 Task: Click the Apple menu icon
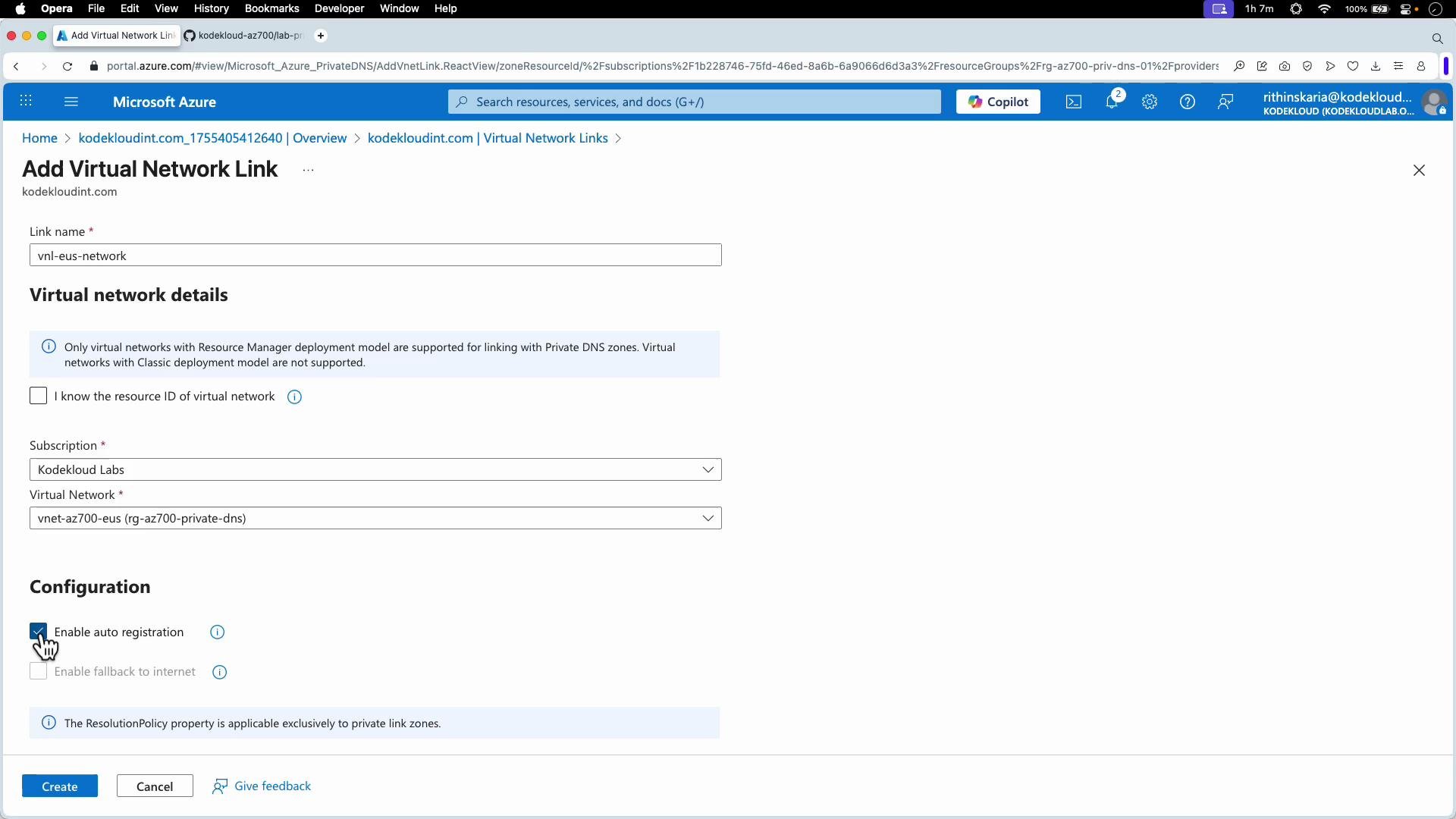20,8
